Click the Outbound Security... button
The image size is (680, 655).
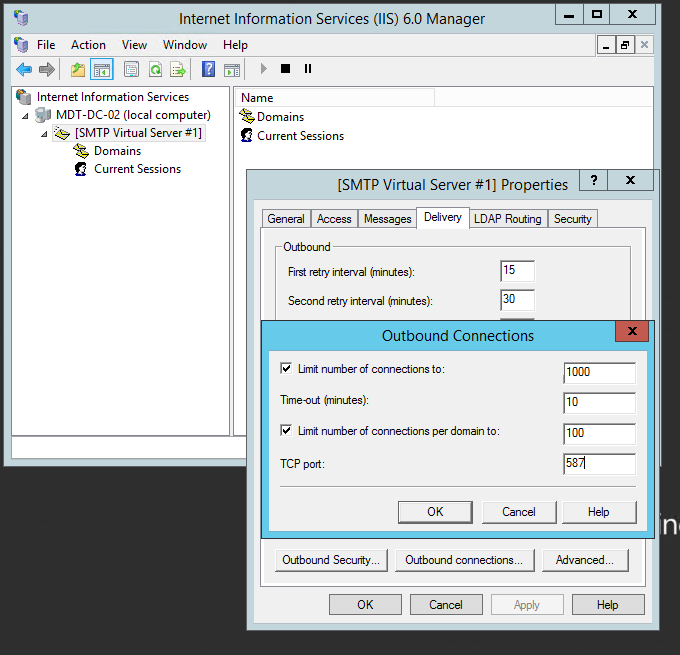[x=331, y=560]
